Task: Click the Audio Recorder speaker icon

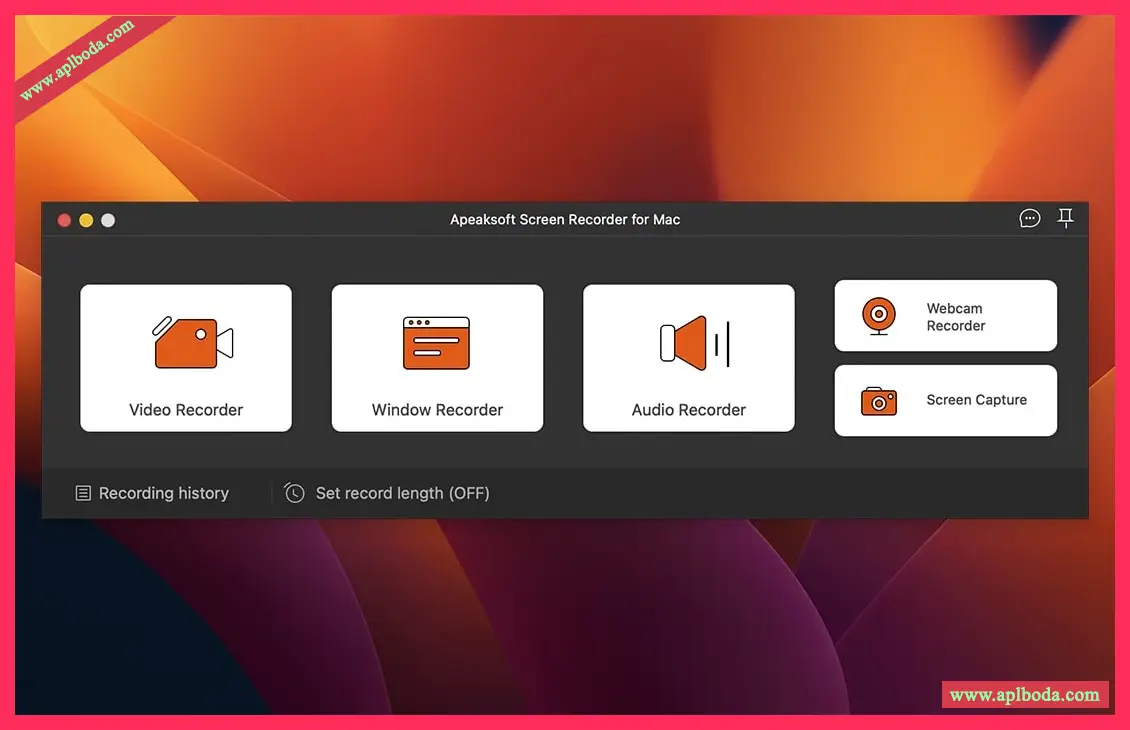Action: click(x=695, y=343)
